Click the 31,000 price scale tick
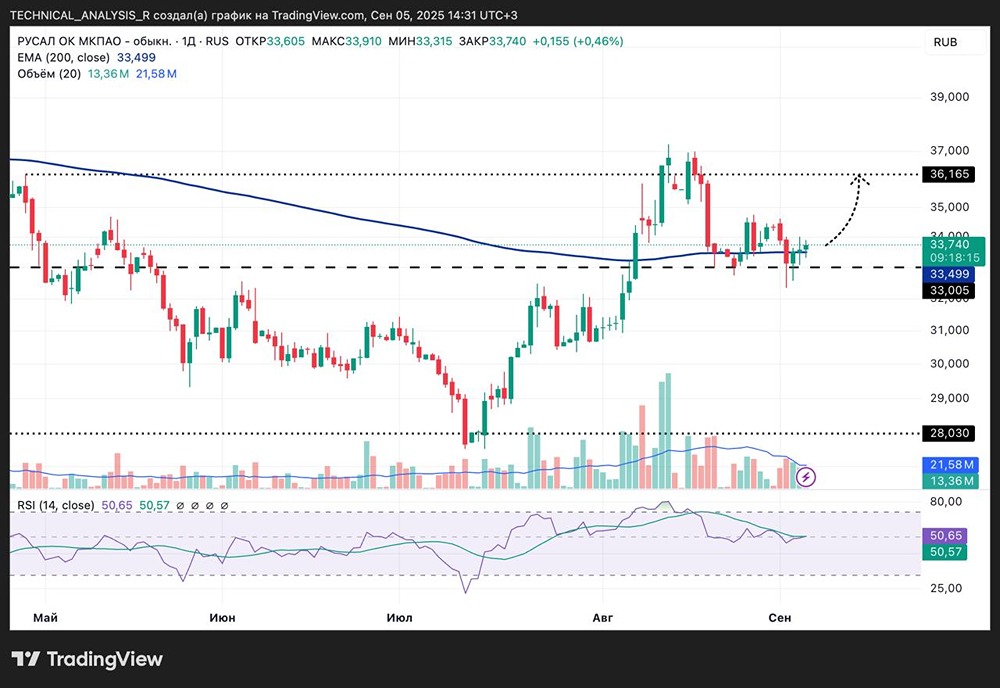 tap(949, 330)
